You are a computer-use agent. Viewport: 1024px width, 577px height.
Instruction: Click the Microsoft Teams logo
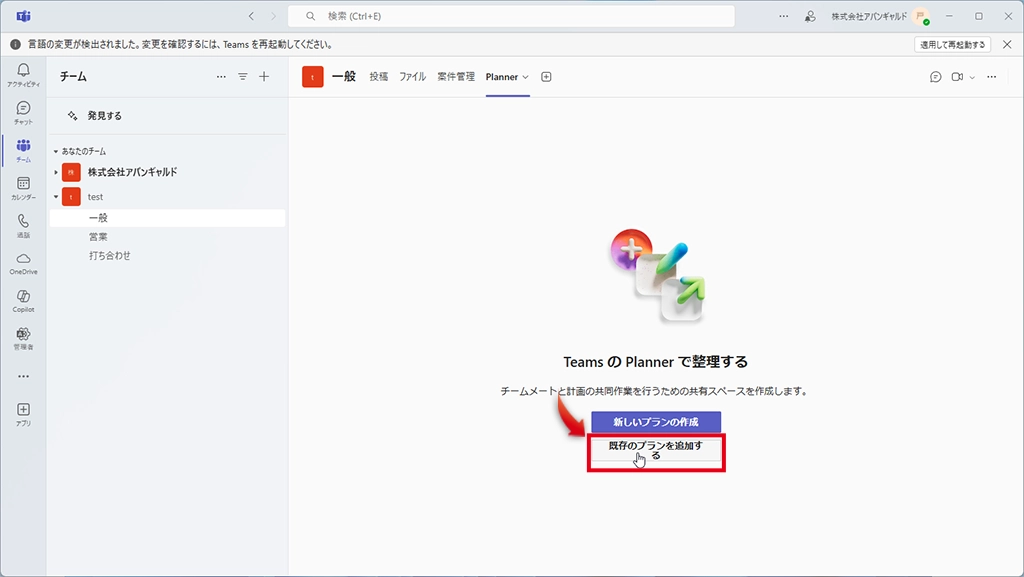click(x=24, y=16)
